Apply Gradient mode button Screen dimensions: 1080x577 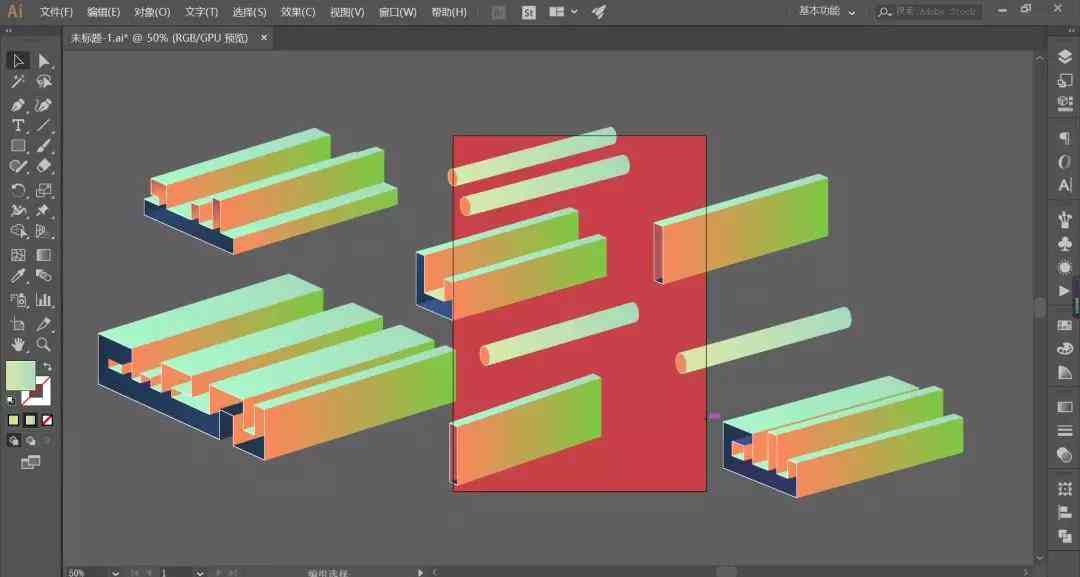pyautogui.click(x=30, y=420)
